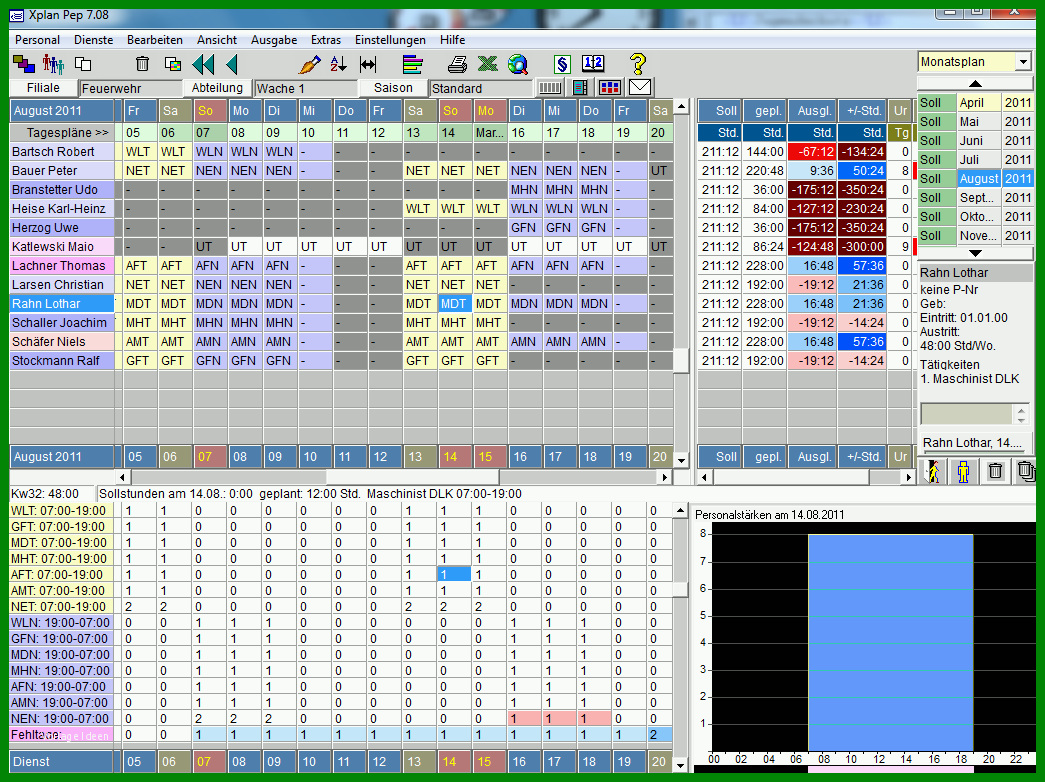Click the 1-2 numbered book icon
The image size is (1045, 782).
pos(592,64)
